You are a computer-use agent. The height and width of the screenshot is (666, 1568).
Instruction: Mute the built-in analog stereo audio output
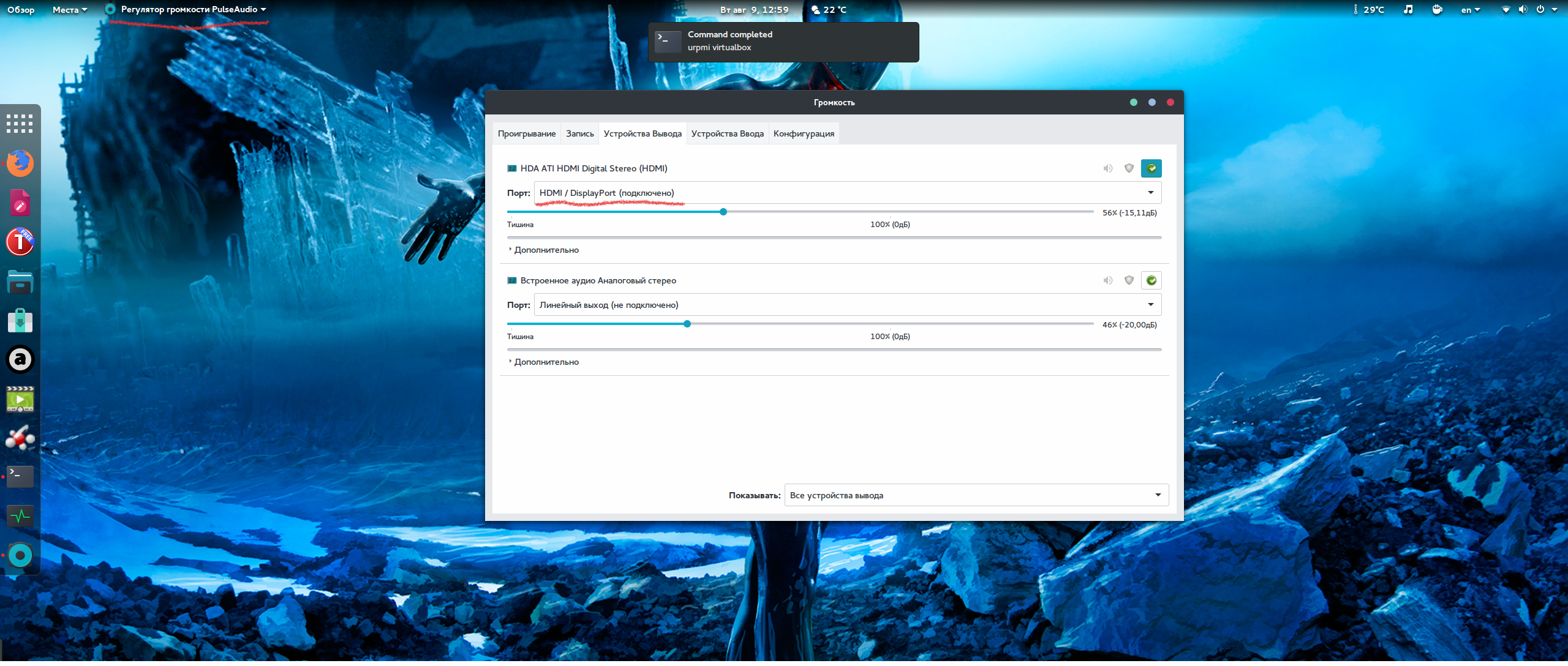pos(1108,280)
